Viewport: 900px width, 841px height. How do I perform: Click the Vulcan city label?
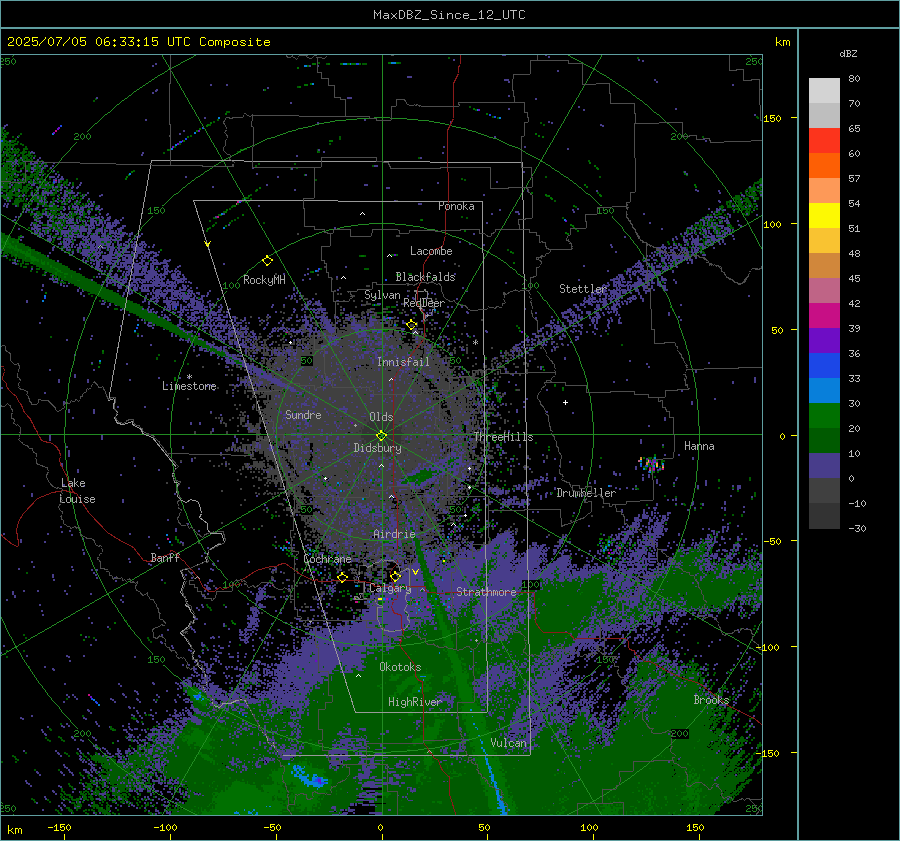point(508,743)
